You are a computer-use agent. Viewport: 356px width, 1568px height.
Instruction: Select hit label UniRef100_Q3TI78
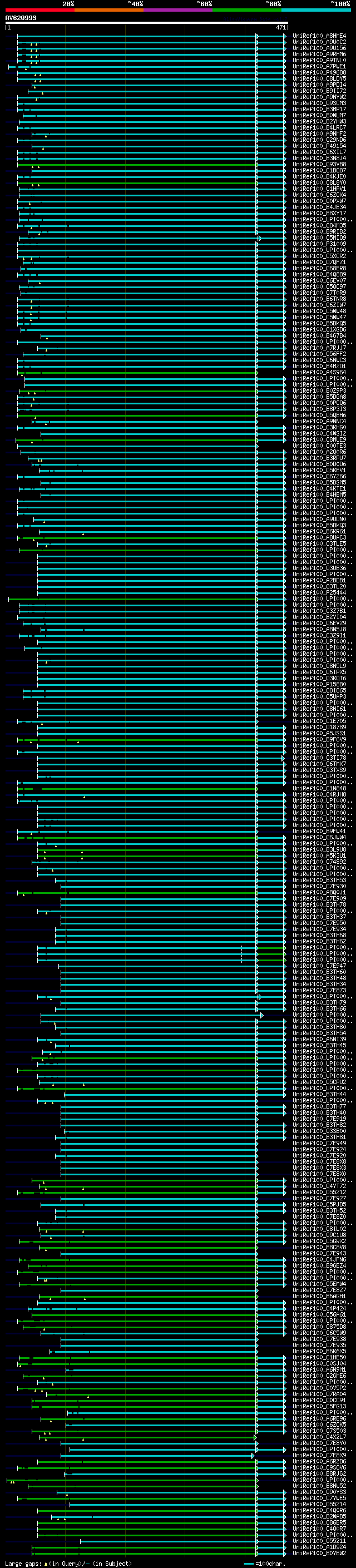pyautogui.click(x=319, y=758)
